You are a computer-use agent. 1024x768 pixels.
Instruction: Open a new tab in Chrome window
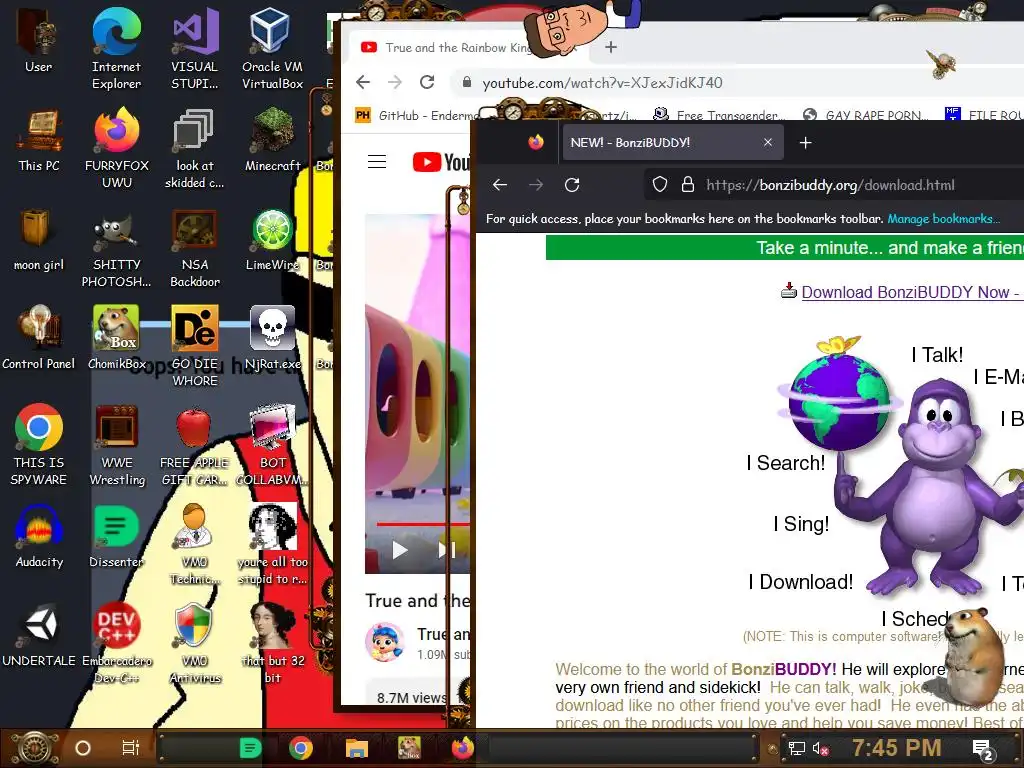click(611, 47)
